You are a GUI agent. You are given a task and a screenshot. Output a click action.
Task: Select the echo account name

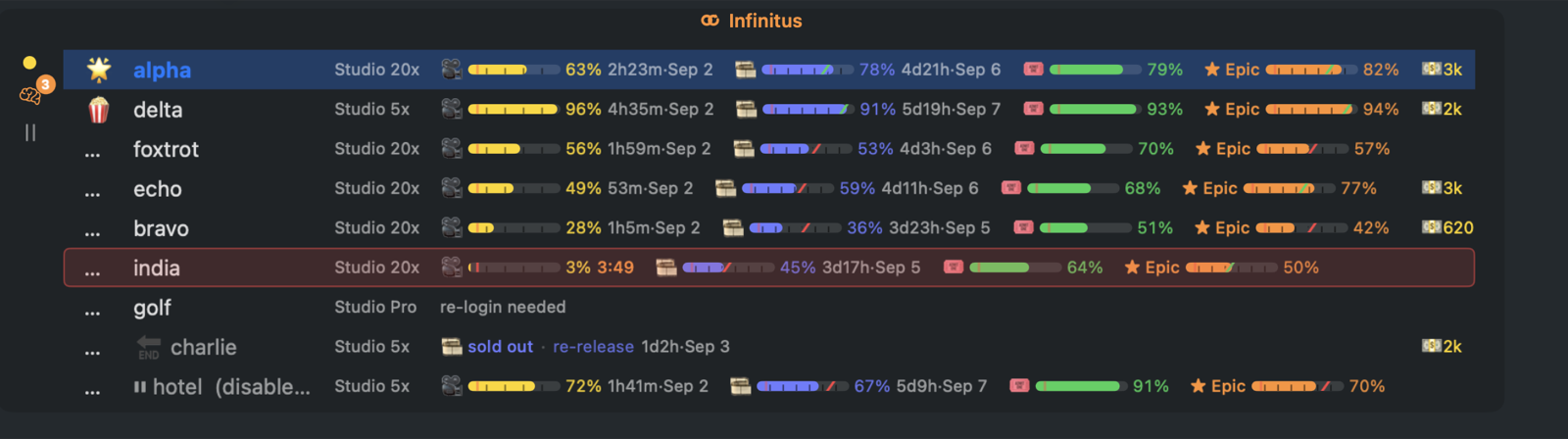coord(158,189)
